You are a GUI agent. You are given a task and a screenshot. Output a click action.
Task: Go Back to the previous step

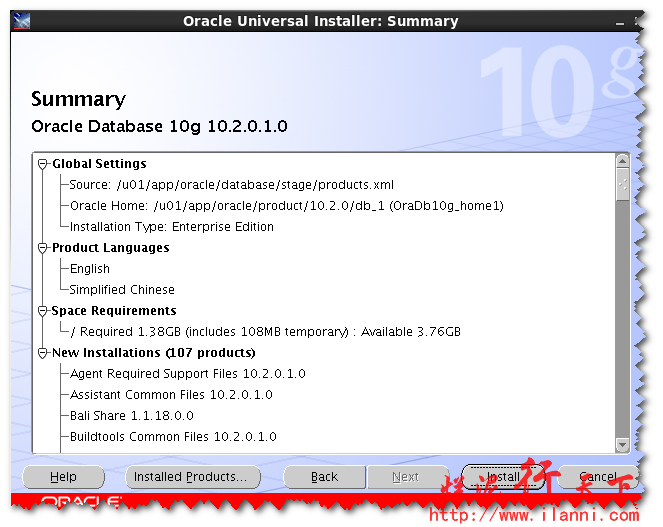324,477
